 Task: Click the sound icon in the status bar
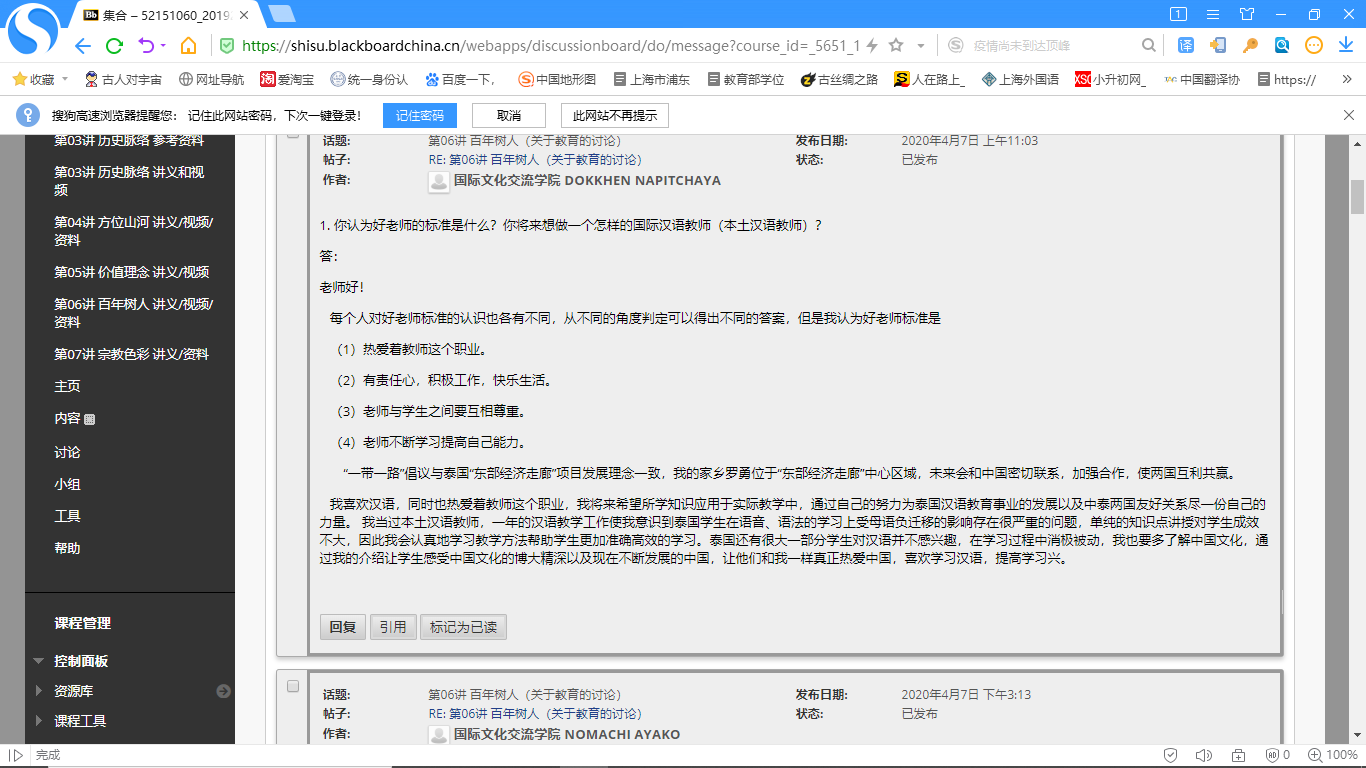[1203, 755]
